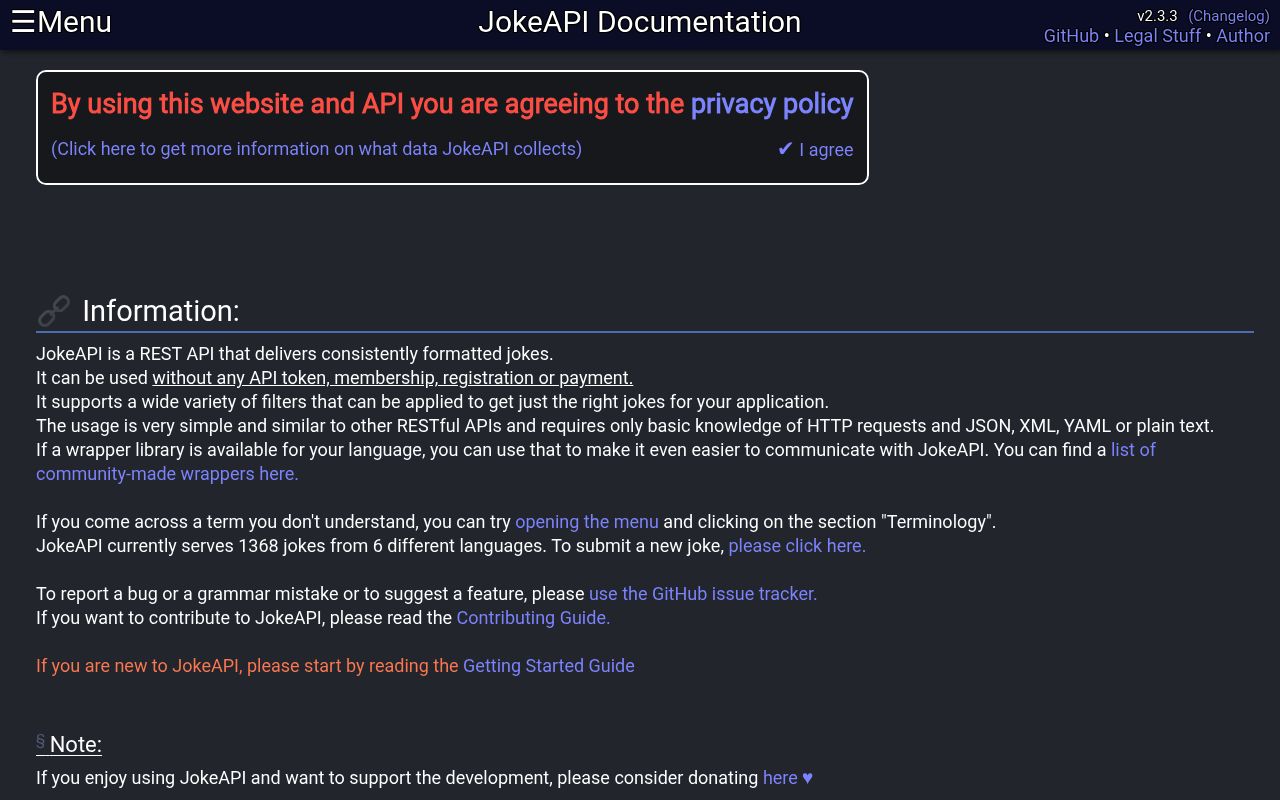1280x800 pixels.
Task: Click 'please click here' to submit joke
Action: click(x=796, y=546)
